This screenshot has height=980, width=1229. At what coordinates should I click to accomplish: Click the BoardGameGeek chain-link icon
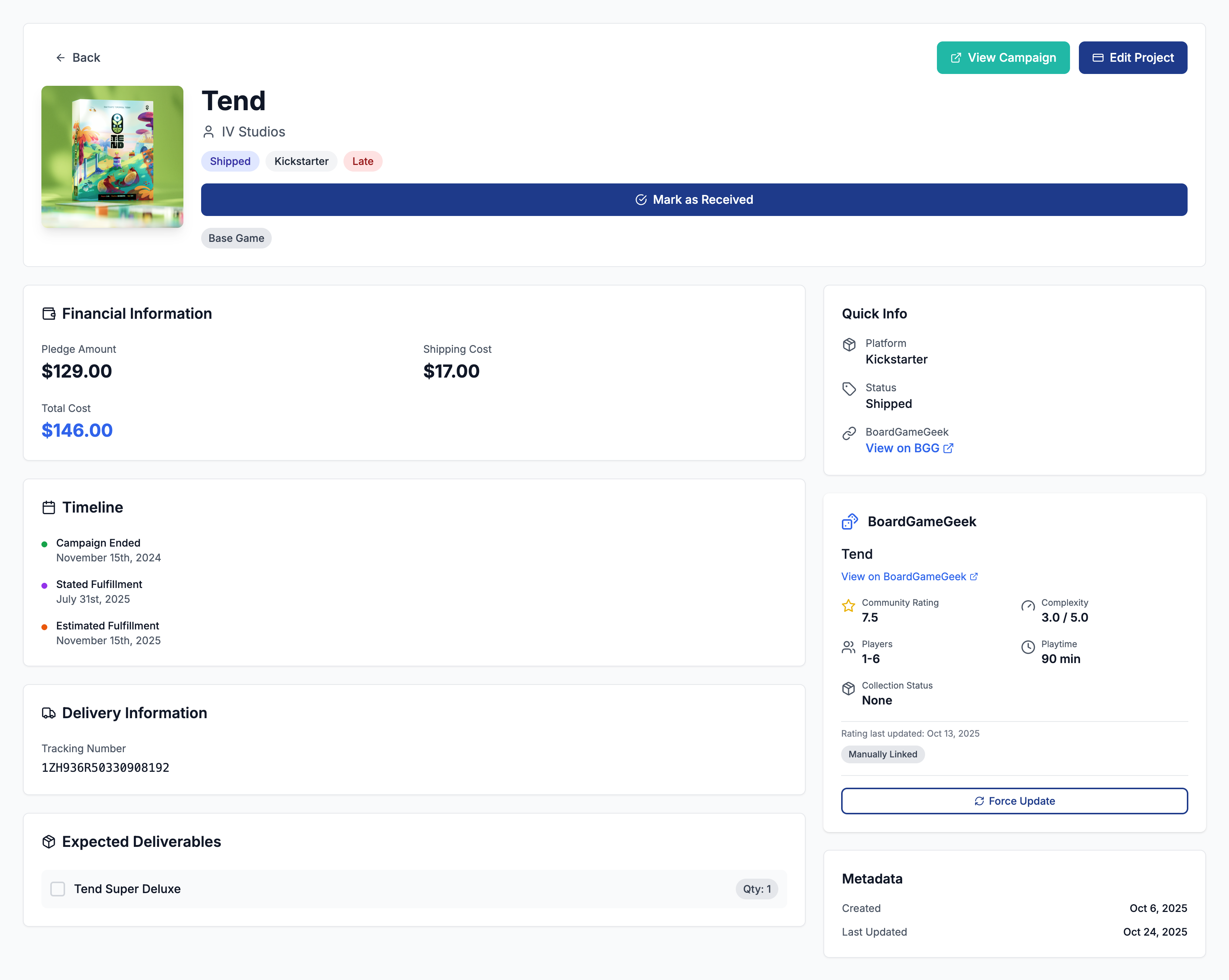click(x=849, y=433)
